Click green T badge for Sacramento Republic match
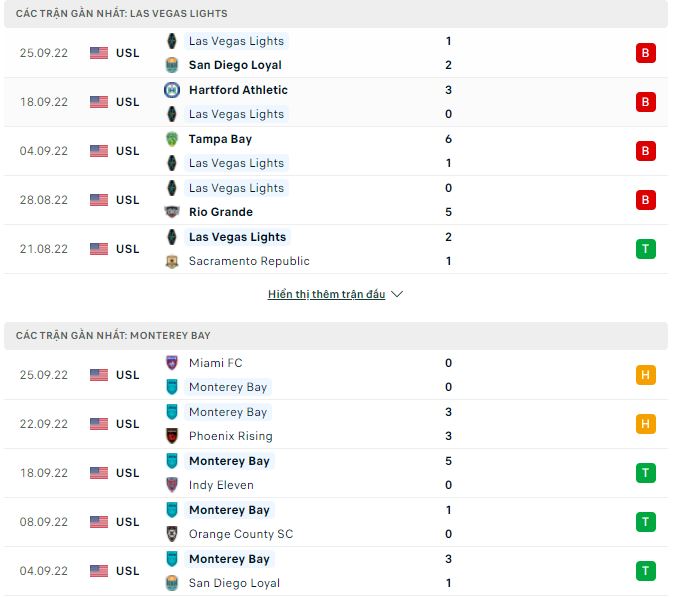 pos(646,249)
